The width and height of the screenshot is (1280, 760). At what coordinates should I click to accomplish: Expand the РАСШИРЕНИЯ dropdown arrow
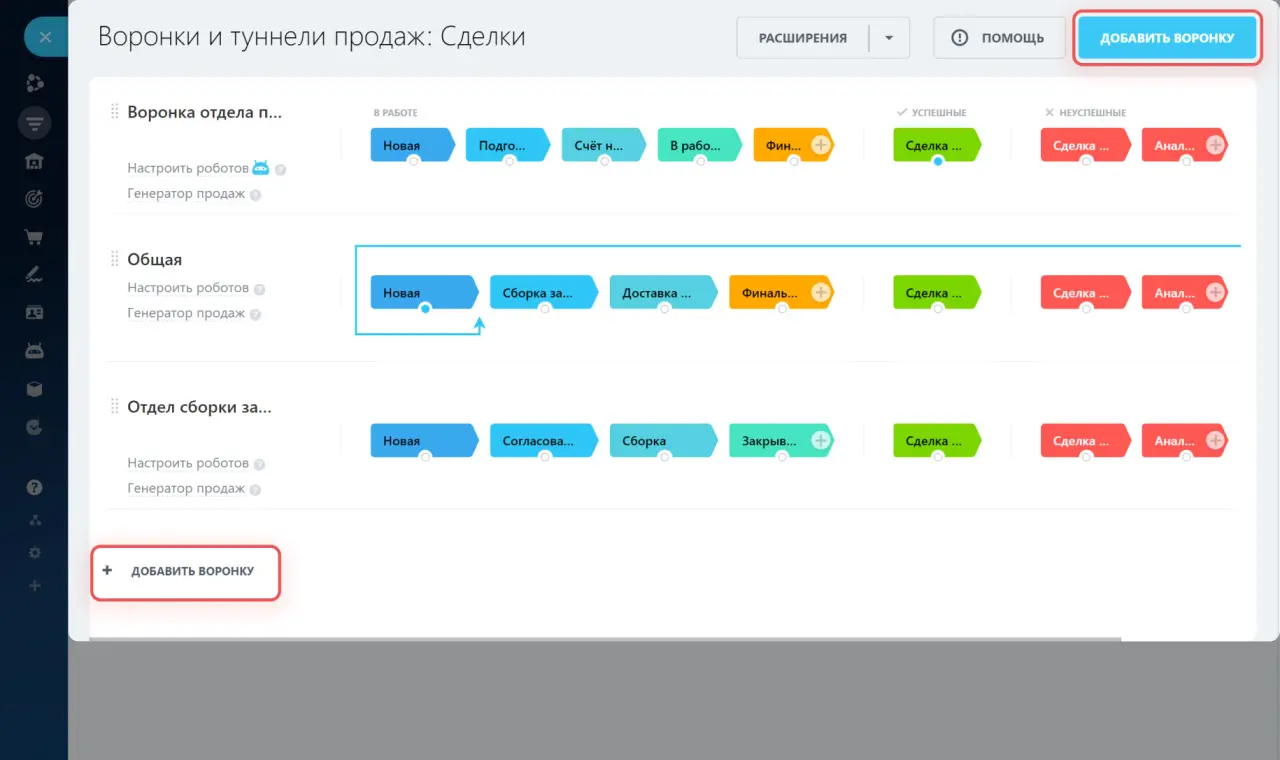[x=889, y=38]
